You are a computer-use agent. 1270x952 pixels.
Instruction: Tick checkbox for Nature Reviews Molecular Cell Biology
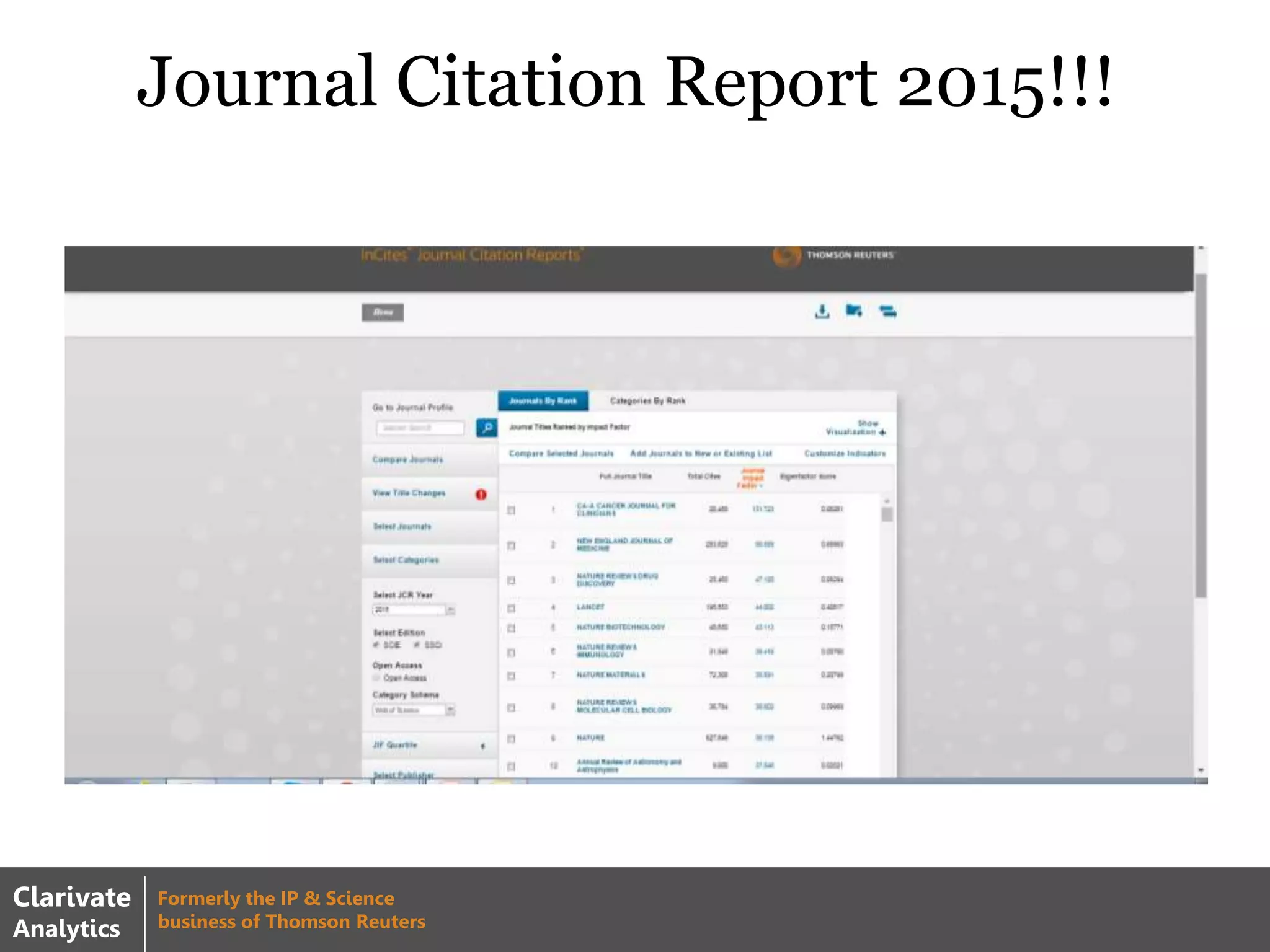pyautogui.click(x=511, y=707)
